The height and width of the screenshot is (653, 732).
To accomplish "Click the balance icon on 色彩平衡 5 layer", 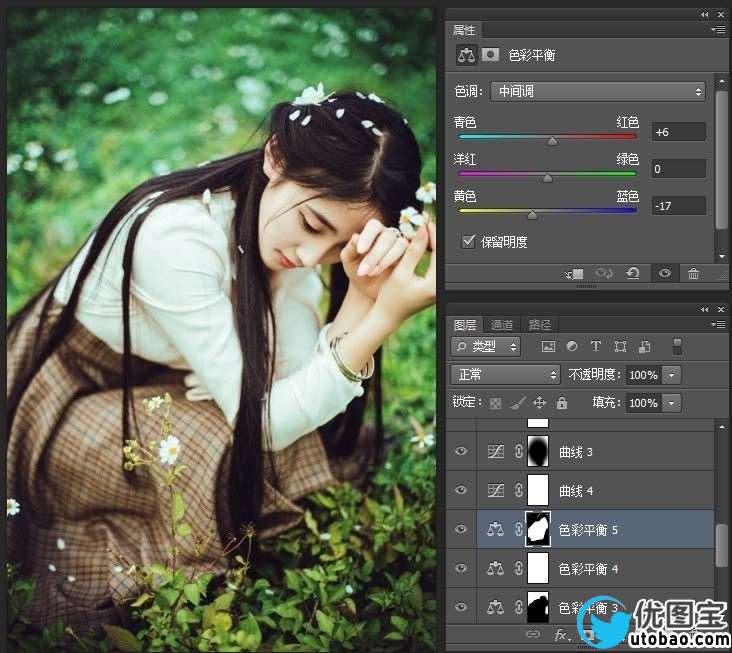I will tap(495, 529).
